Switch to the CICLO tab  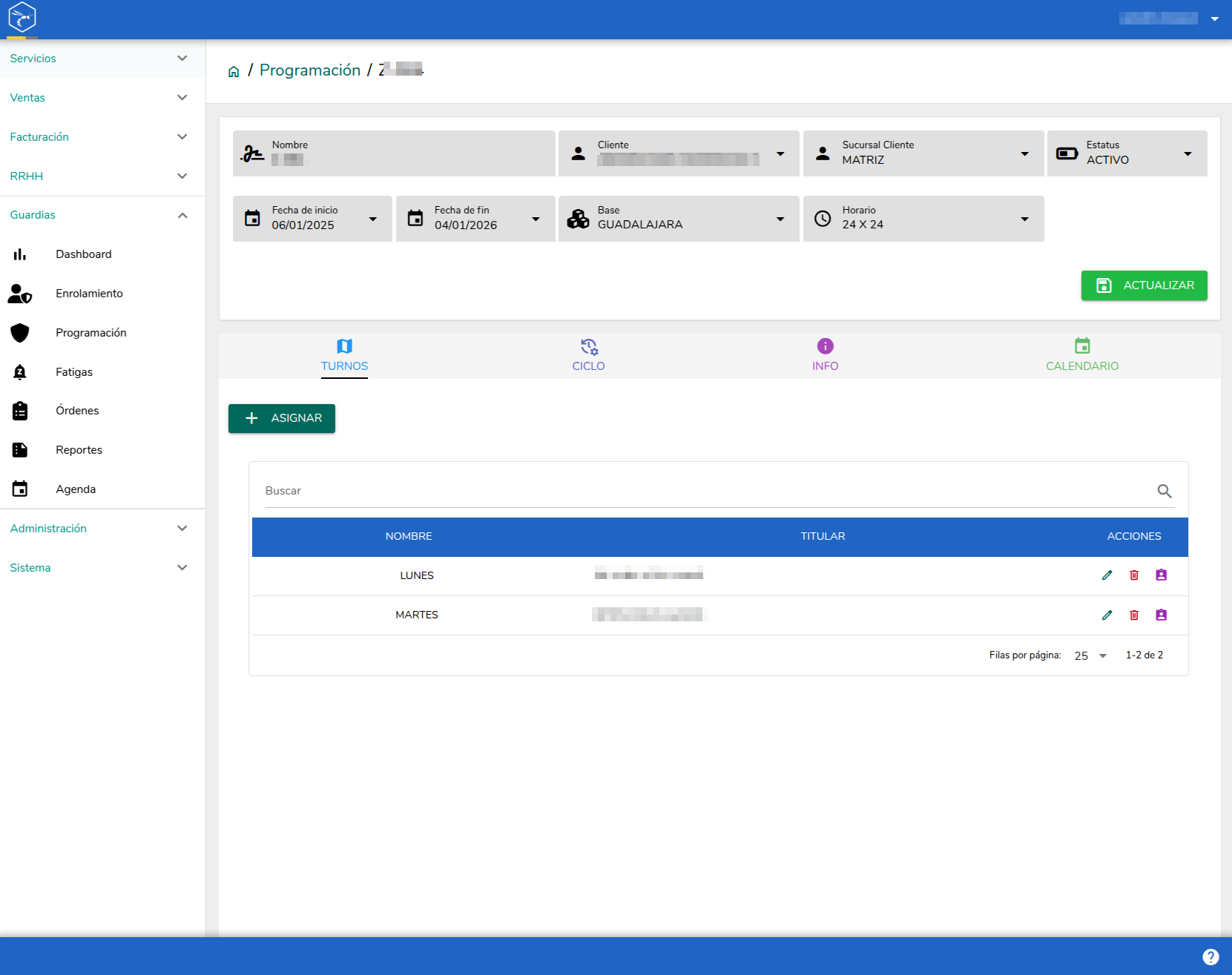[x=588, y=356]
